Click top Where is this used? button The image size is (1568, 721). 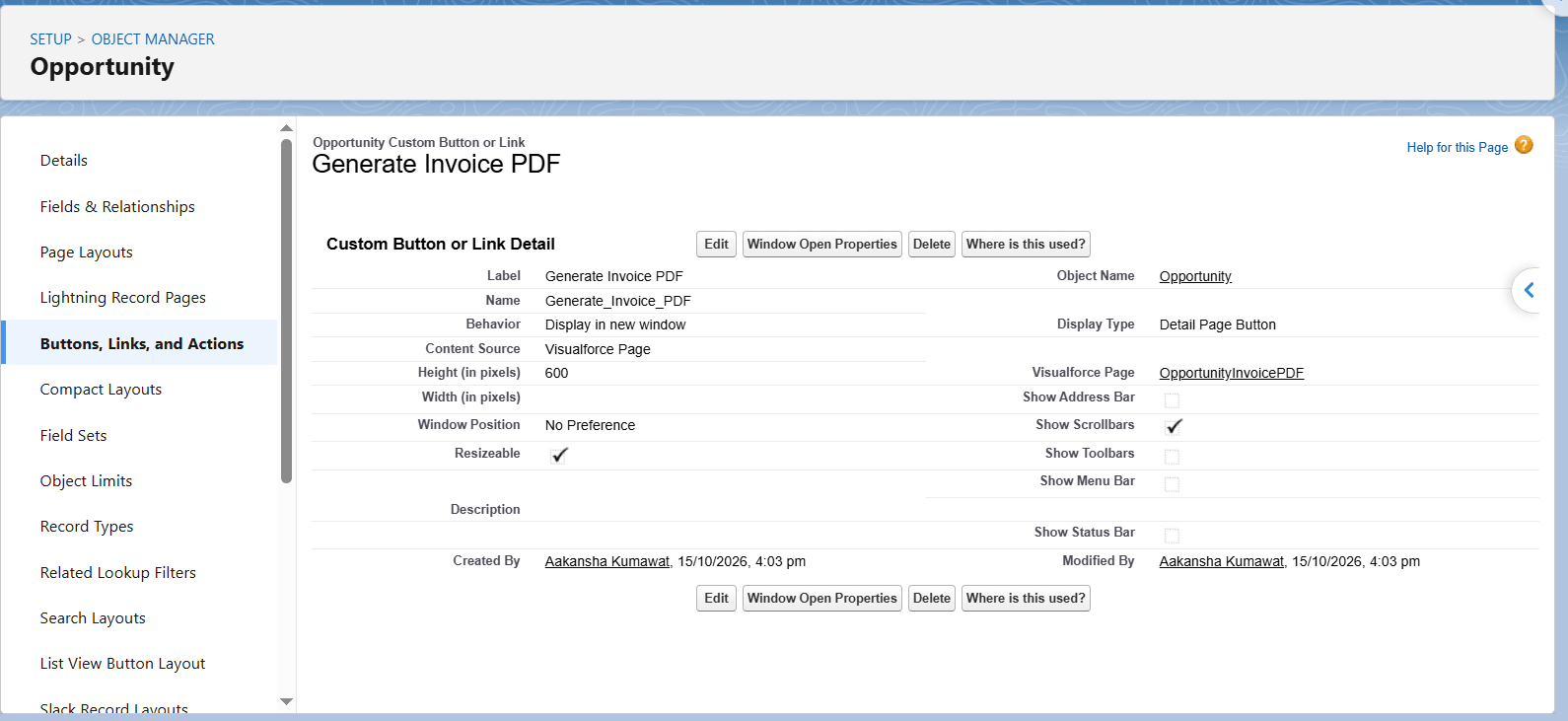(1026, 244)
